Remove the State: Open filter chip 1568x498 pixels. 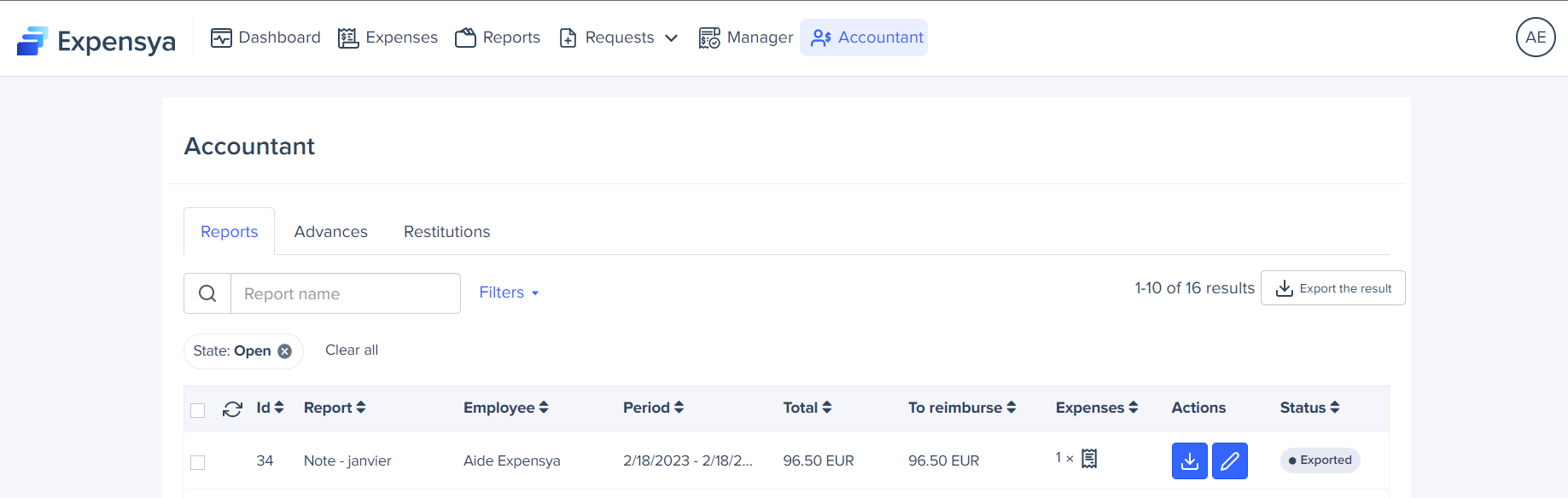(285, 351)
